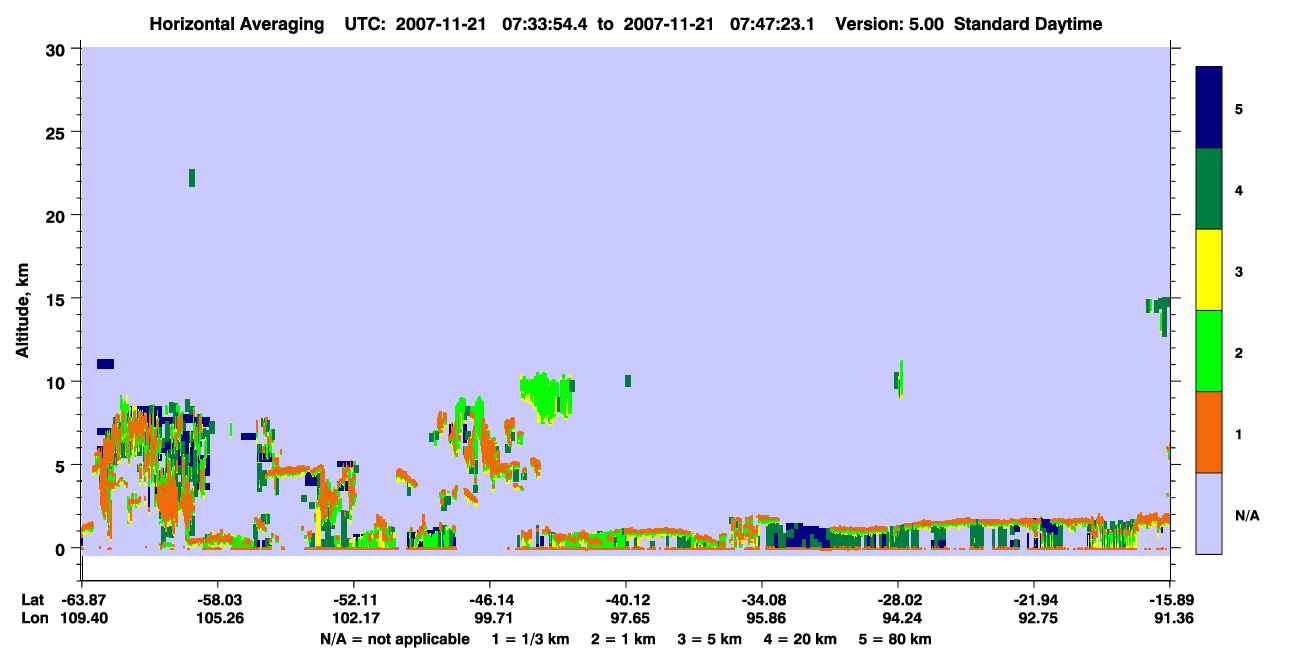Click the latitude label -52.11
The width and height of the screenshot is (1300, 667).
point(353,600)
